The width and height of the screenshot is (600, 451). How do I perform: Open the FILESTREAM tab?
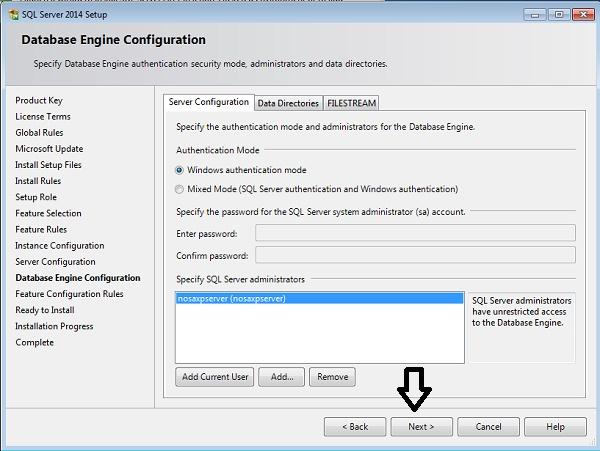(x=351, y=103)
